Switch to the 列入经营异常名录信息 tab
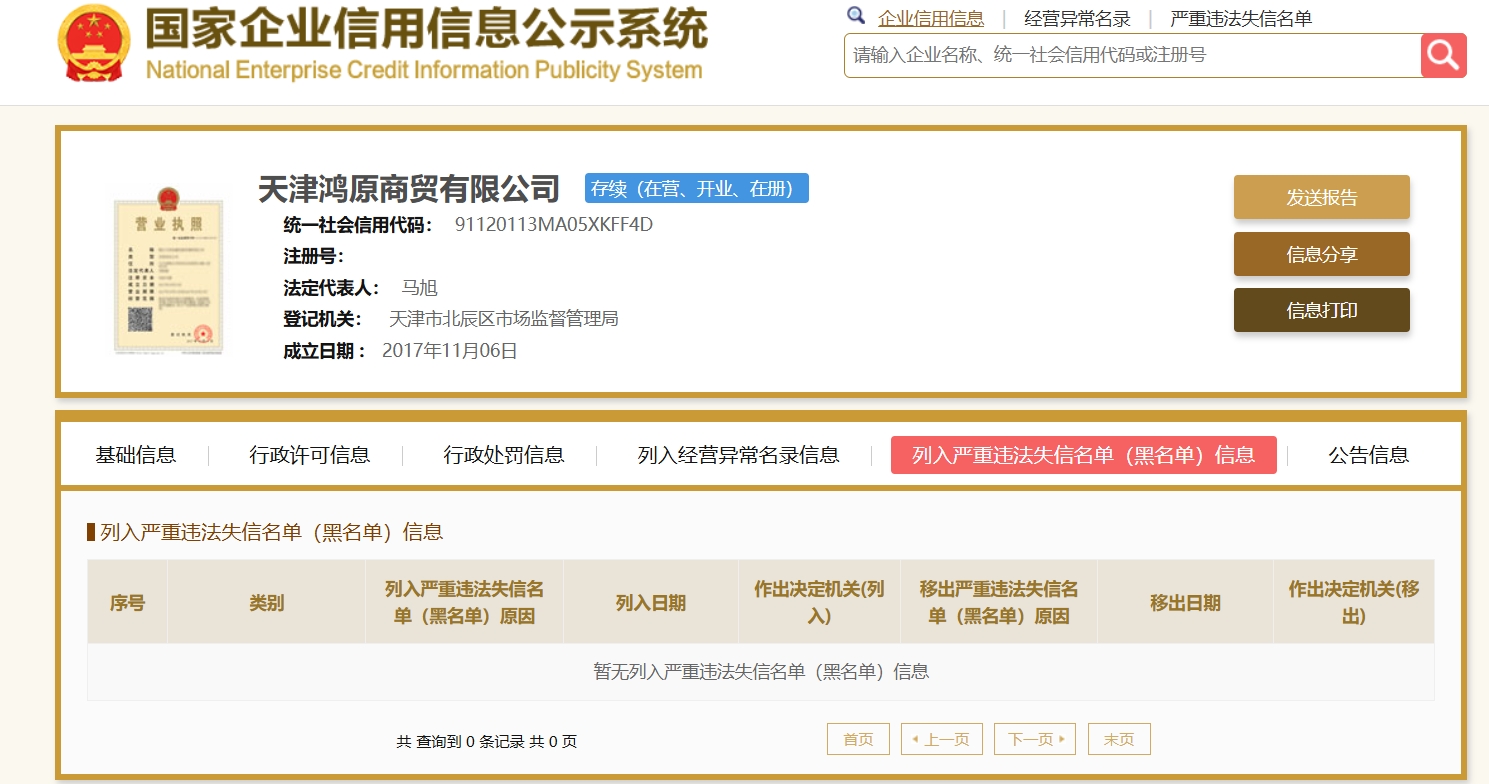The image size is (1489, 784). (x=738, y=455)
